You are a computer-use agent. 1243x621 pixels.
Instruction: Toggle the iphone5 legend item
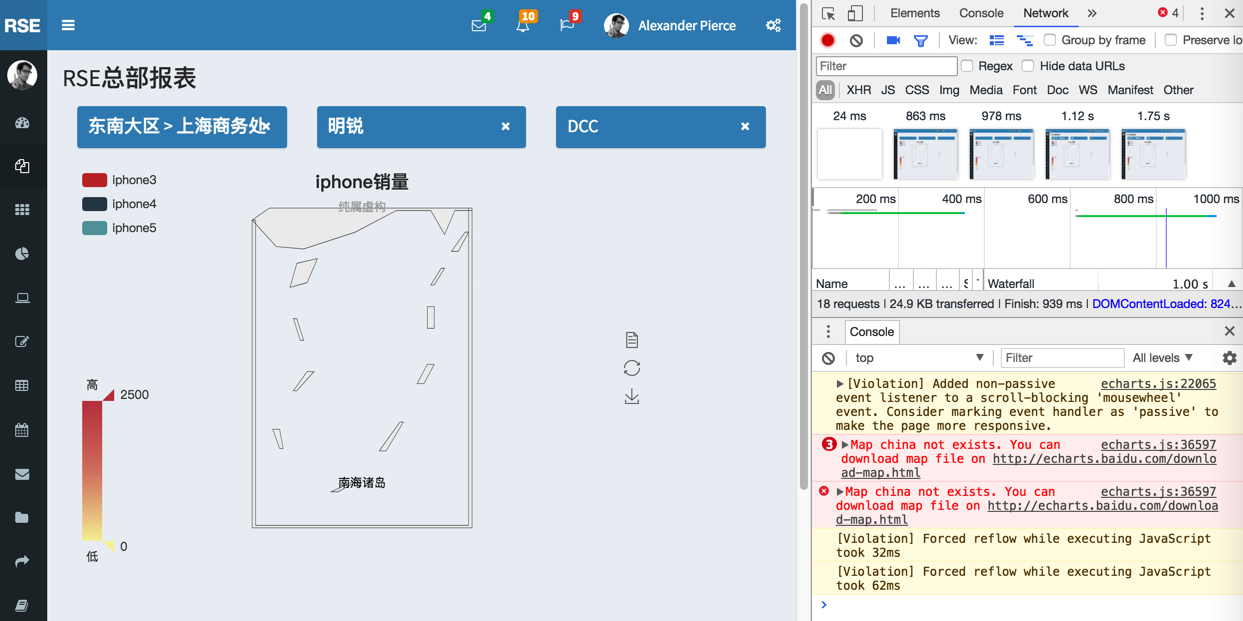click(x=119, y=228)
